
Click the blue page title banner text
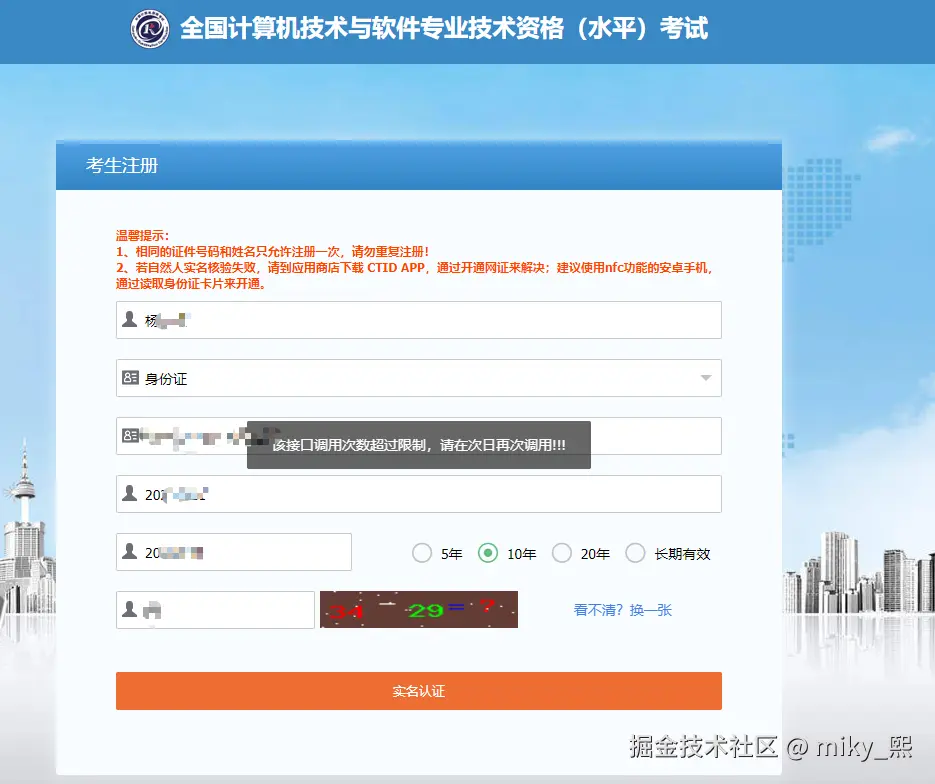(443, 30)
